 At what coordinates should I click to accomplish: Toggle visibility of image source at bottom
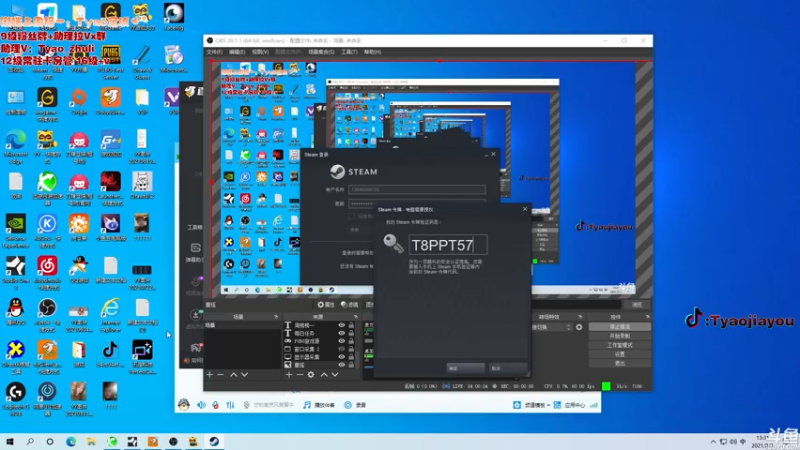pyautogui.click(x=341, y=365)
